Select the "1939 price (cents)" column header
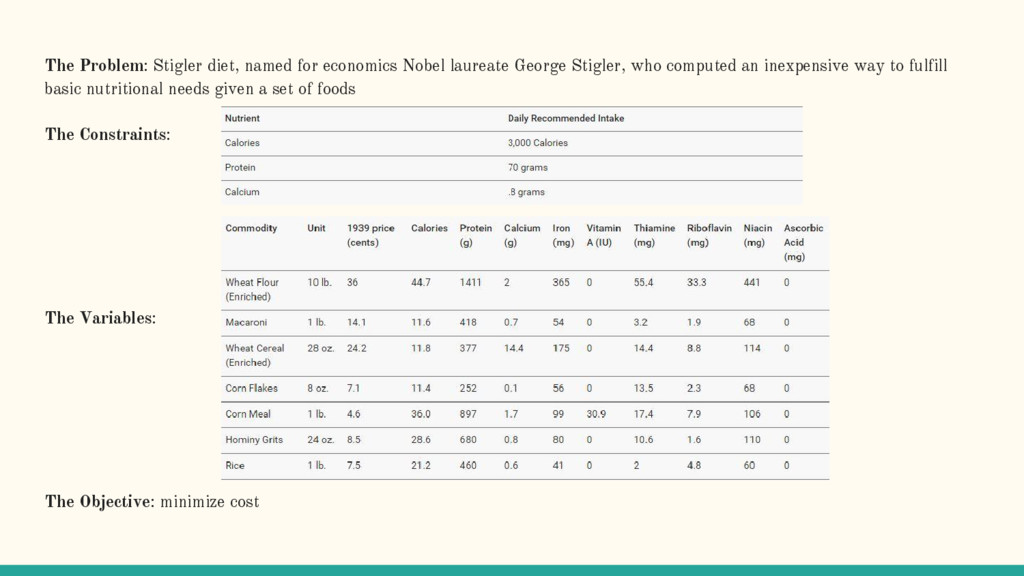The image size is (1024, 576). pyautogui.click(x=370, y=235)
